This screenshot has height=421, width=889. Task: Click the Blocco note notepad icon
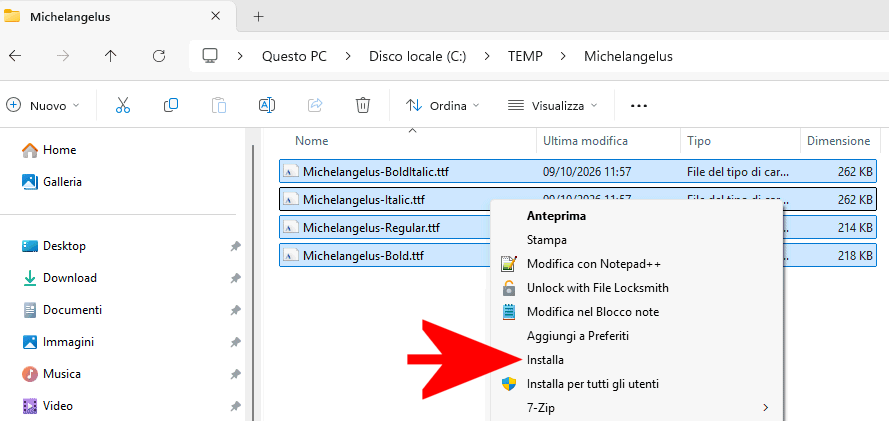tap(509, 312)
